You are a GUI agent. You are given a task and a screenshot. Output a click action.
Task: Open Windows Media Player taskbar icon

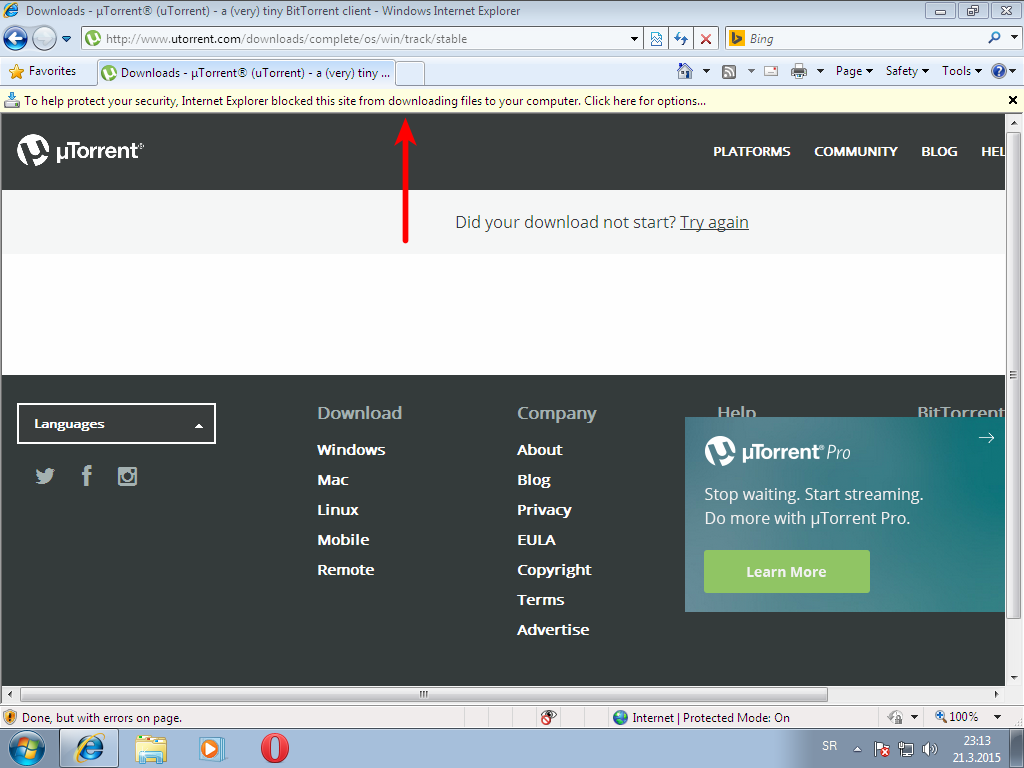[x=212, y=748]
